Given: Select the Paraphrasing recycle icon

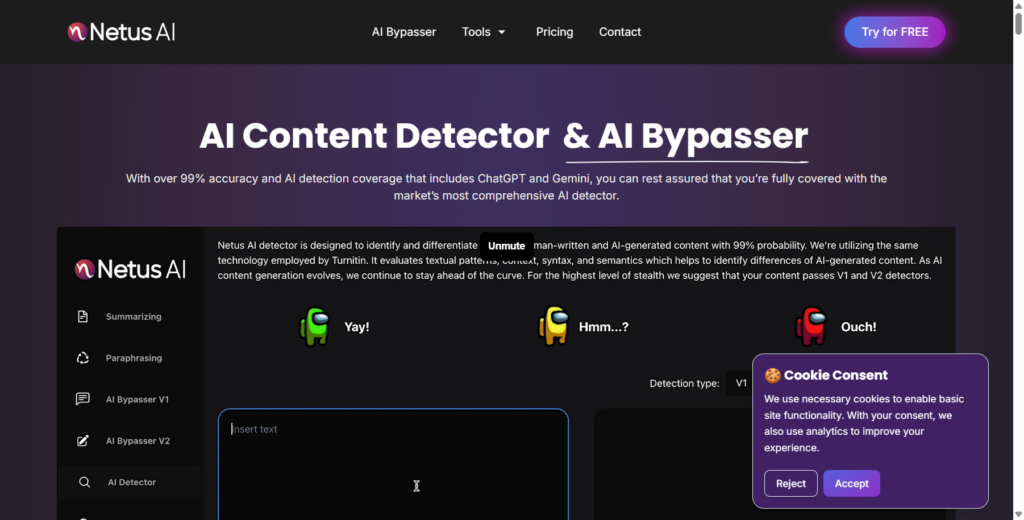Looking at the screenshot, I should [x=82, y=358].
